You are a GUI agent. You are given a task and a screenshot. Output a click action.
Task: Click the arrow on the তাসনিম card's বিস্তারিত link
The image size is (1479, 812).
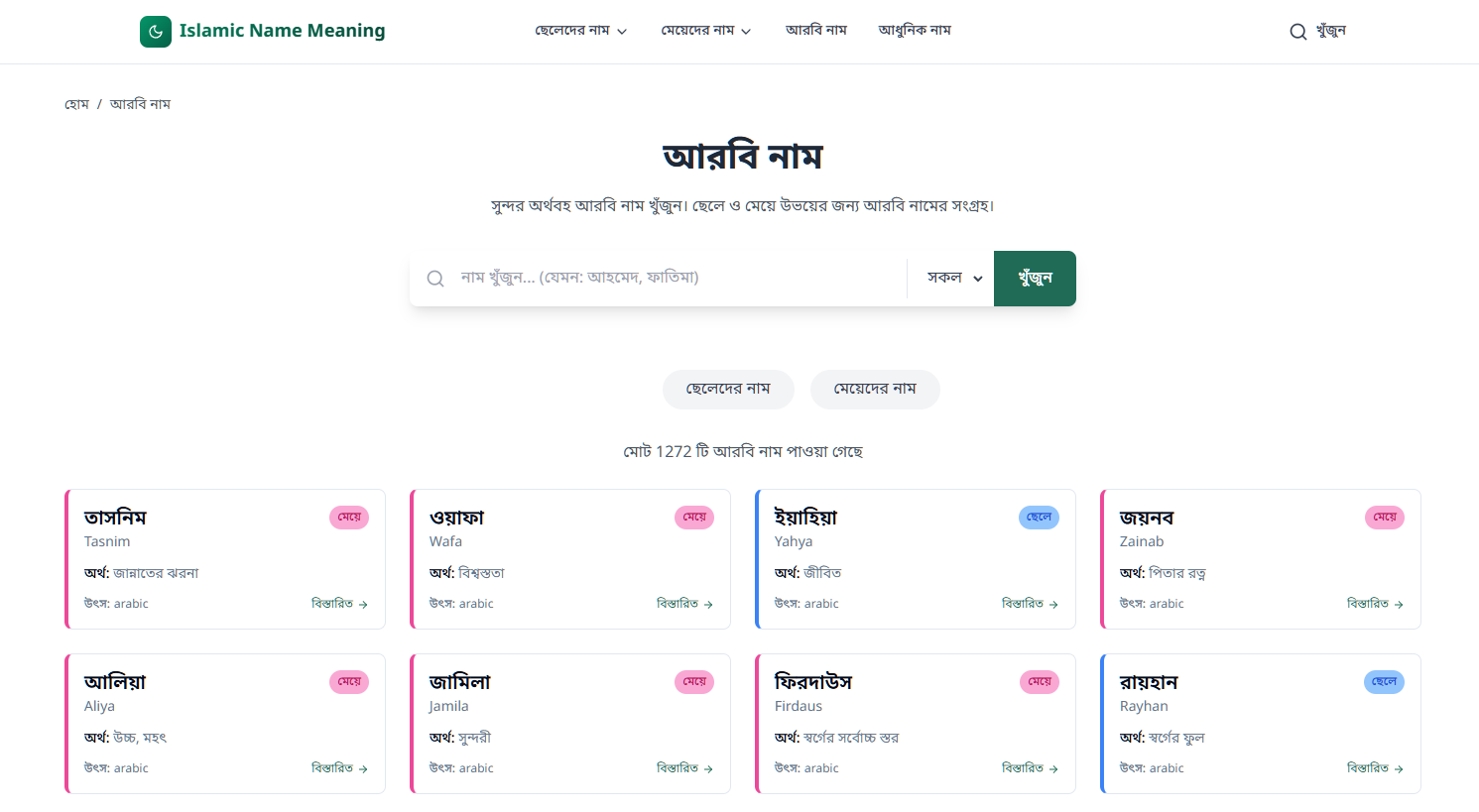point(363,604)
